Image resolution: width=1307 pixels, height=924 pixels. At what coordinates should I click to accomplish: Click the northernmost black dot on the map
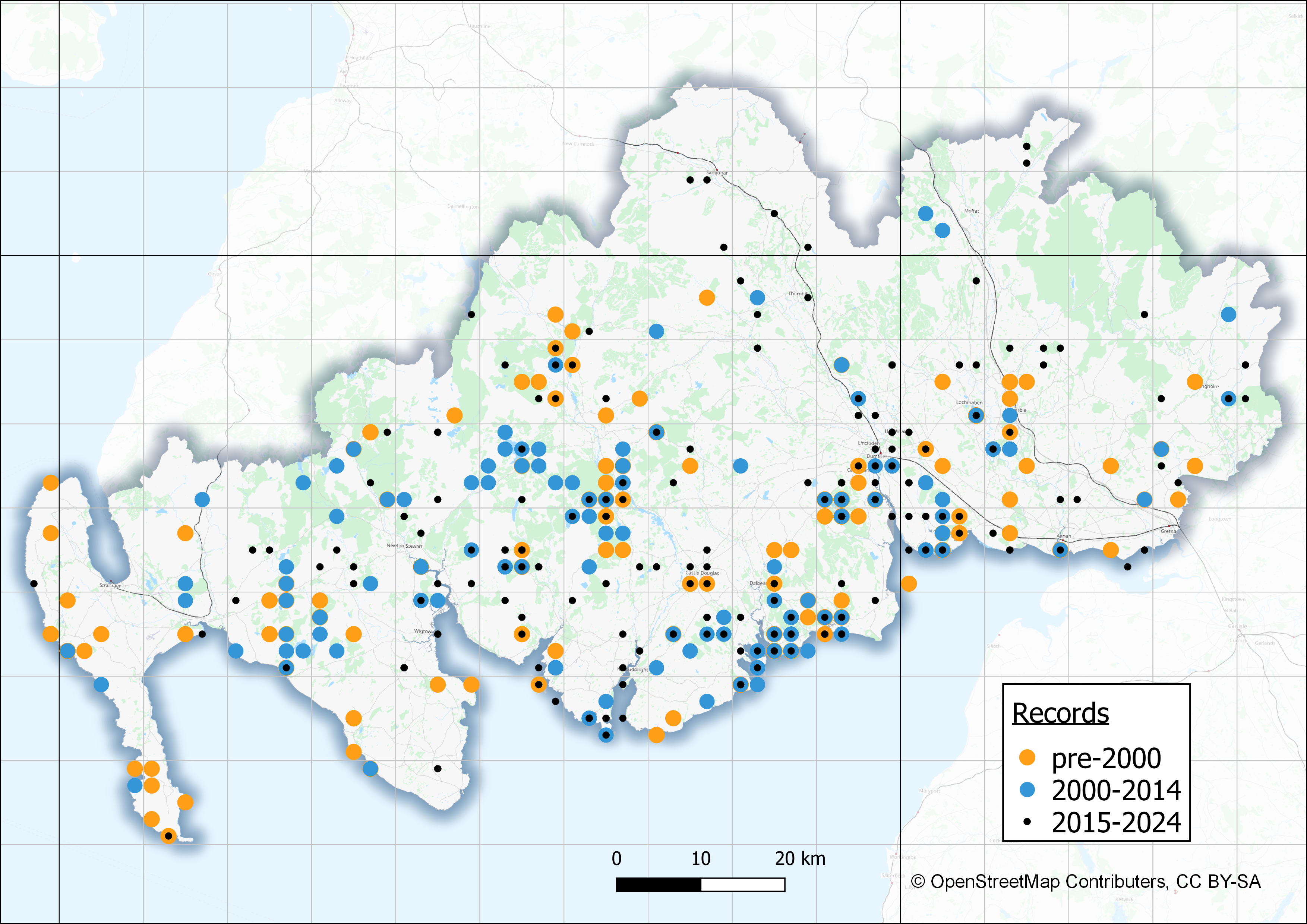point(1026,146)
